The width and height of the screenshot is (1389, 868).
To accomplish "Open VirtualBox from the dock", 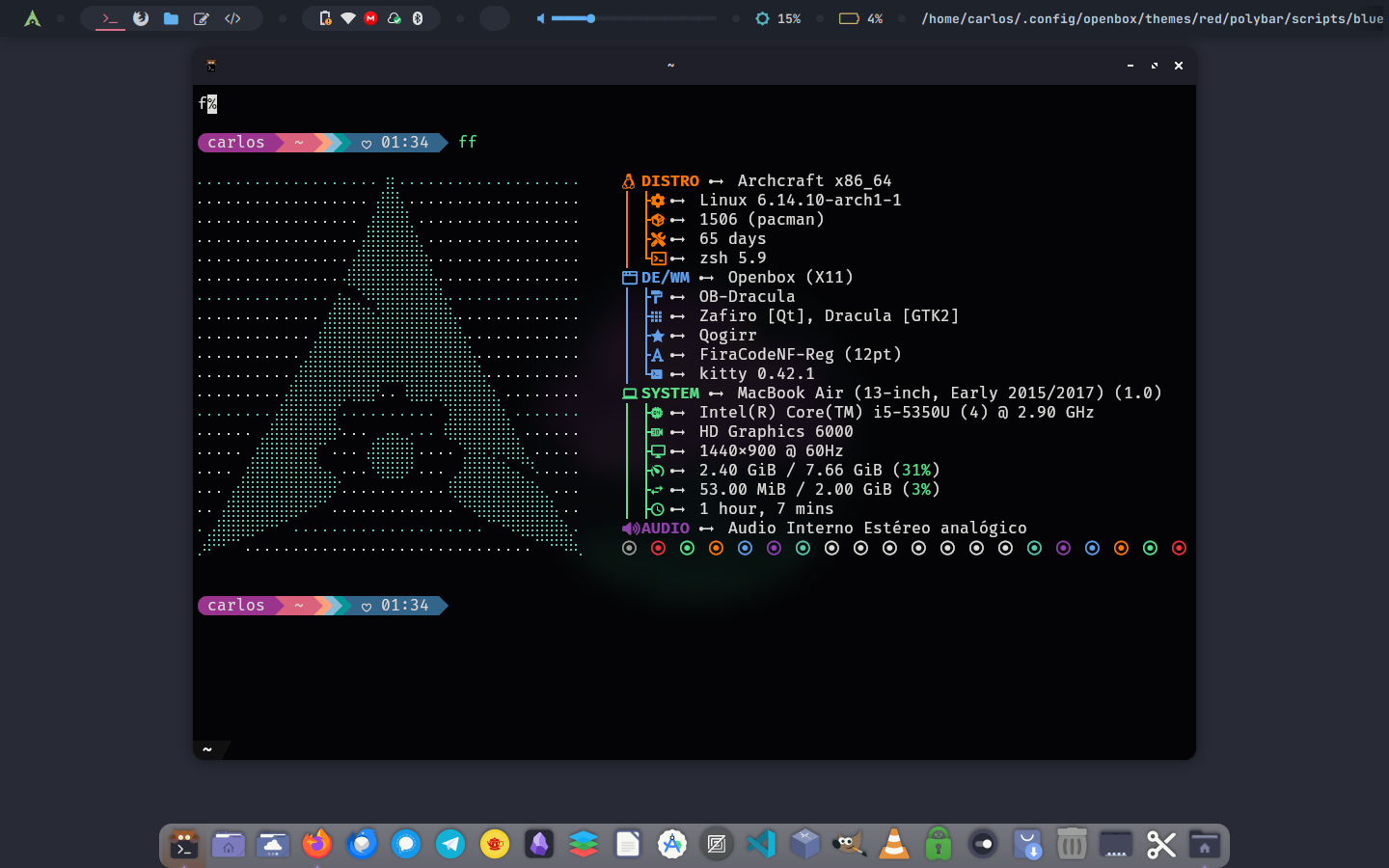I will point(805,845).
